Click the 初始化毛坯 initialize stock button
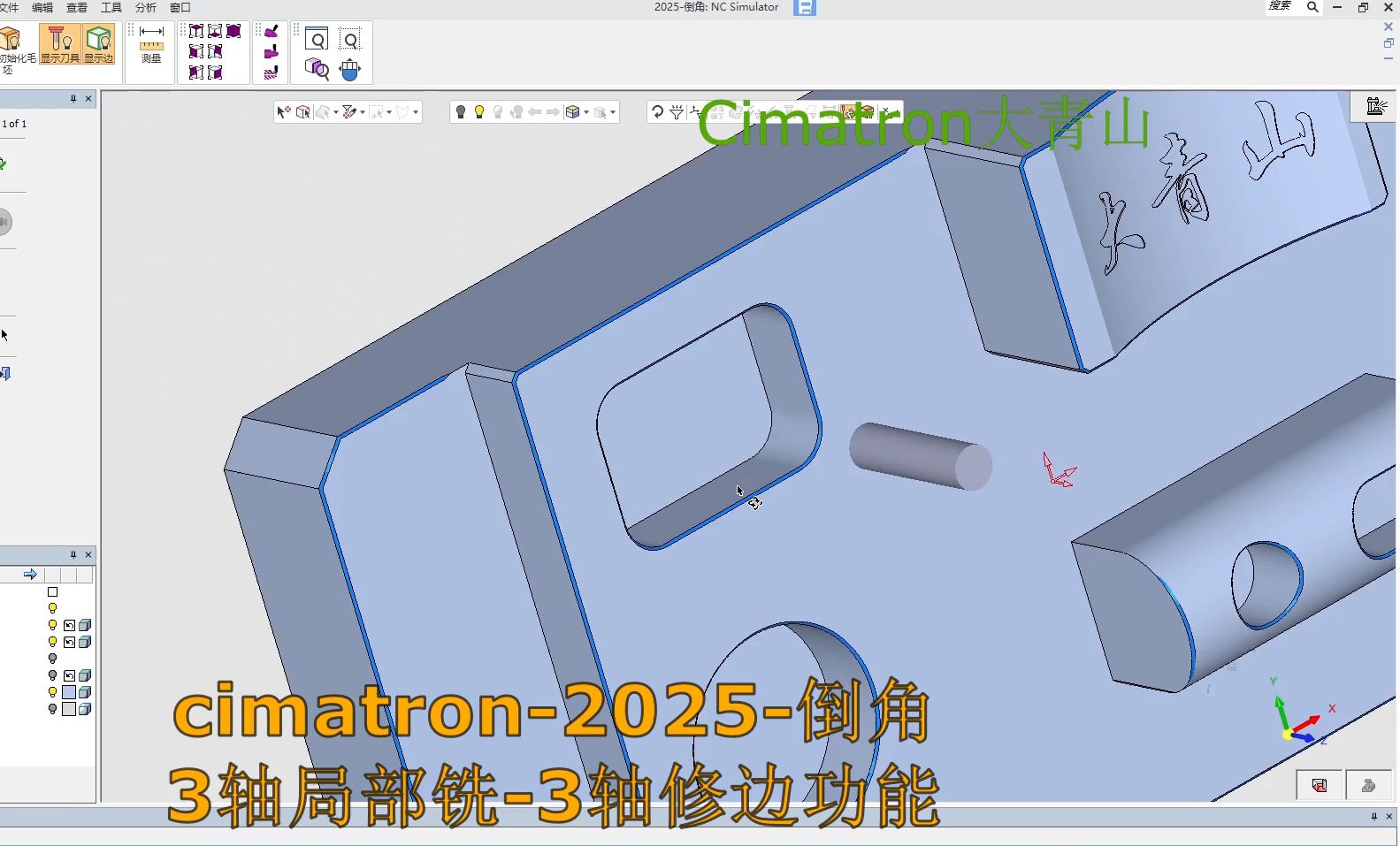The height and width of the screenshot is (846, 1400). pyautogui.click(x=12, y=44)
